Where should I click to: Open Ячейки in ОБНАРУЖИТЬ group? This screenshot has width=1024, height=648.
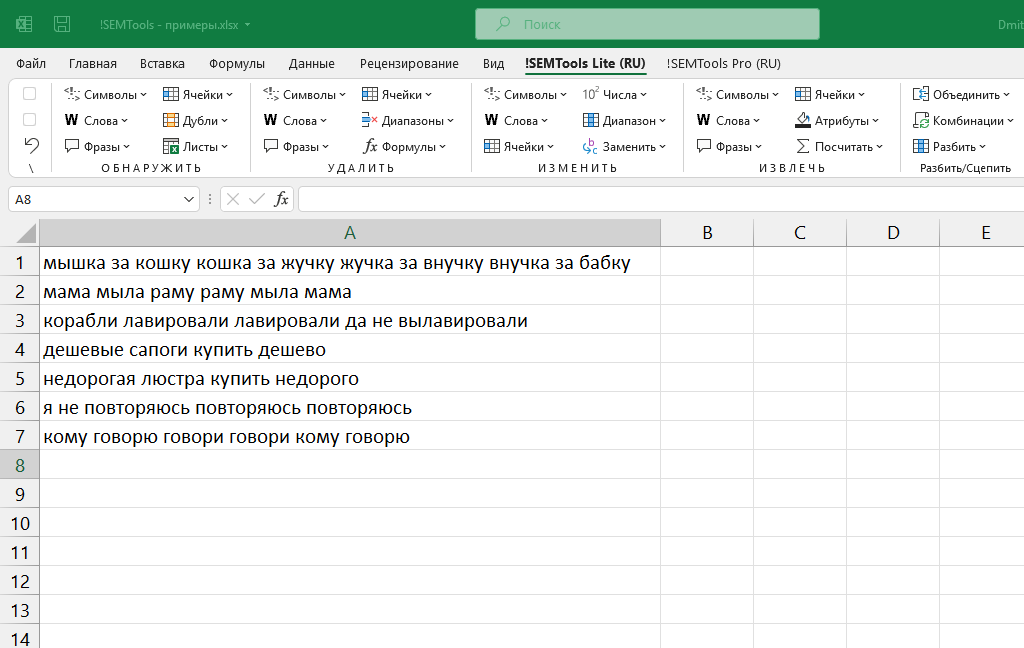(x=198, y=95)
